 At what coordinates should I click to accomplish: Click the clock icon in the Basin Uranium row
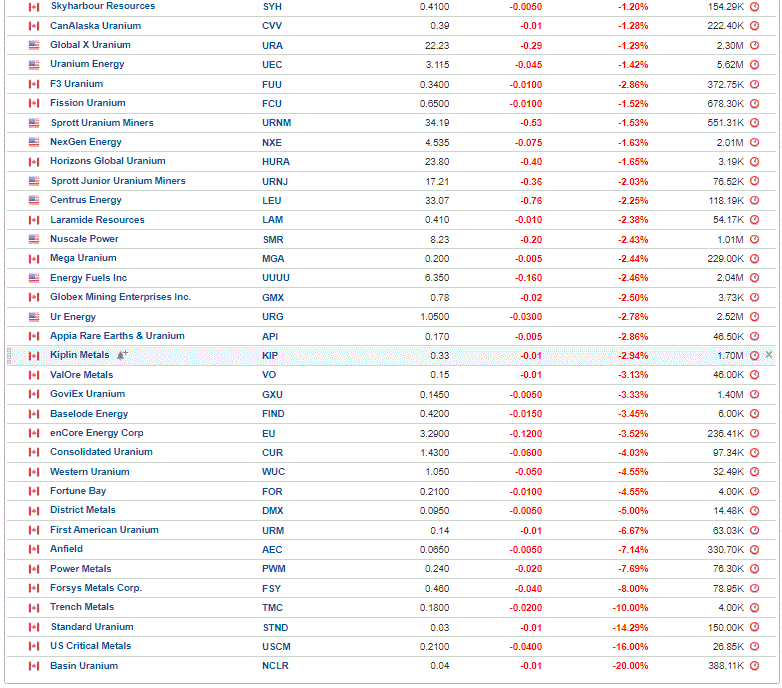click(755, 666)
